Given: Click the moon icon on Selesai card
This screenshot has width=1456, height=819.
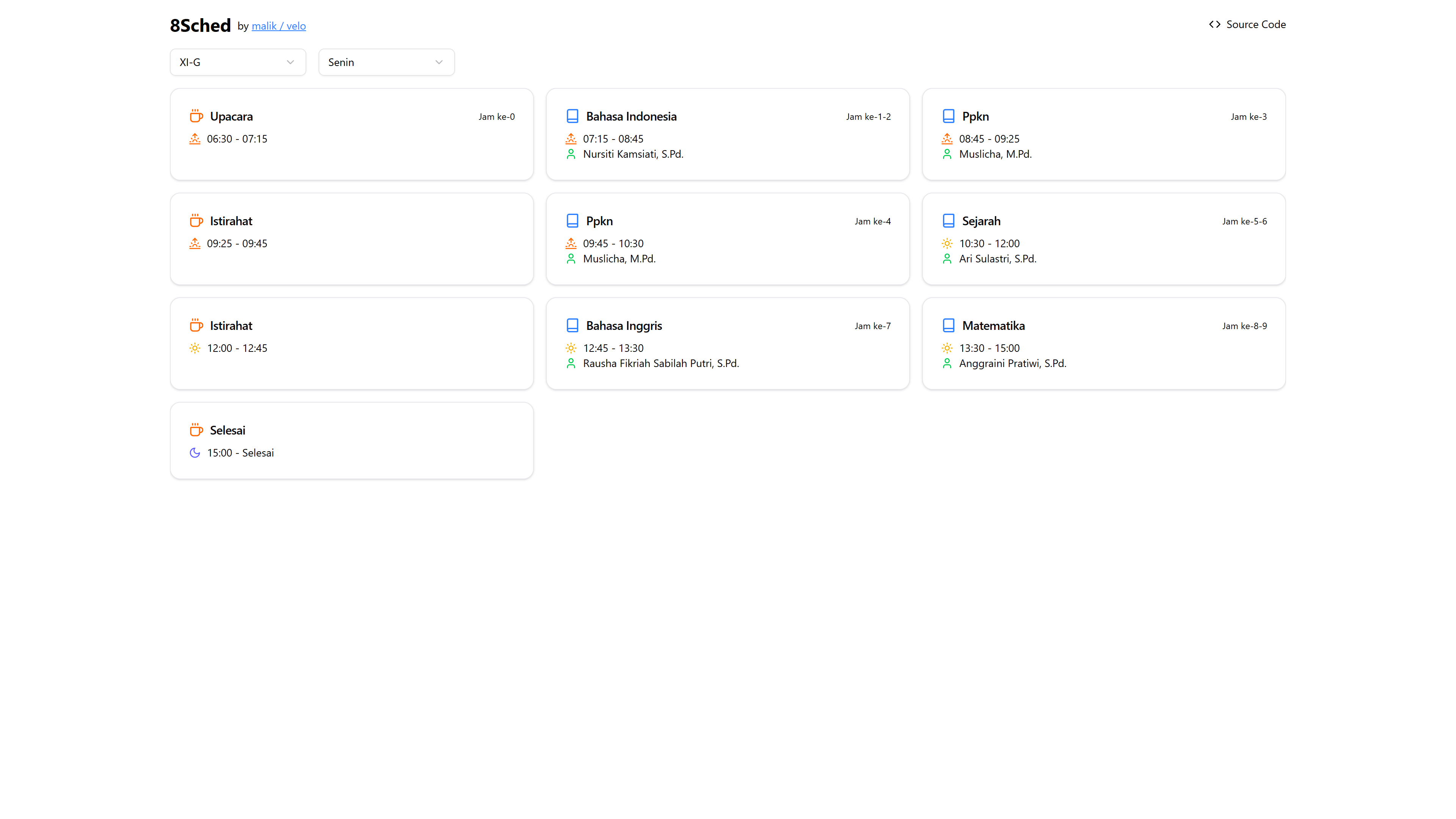Looking at the screenshot, I should coord(195,452).
